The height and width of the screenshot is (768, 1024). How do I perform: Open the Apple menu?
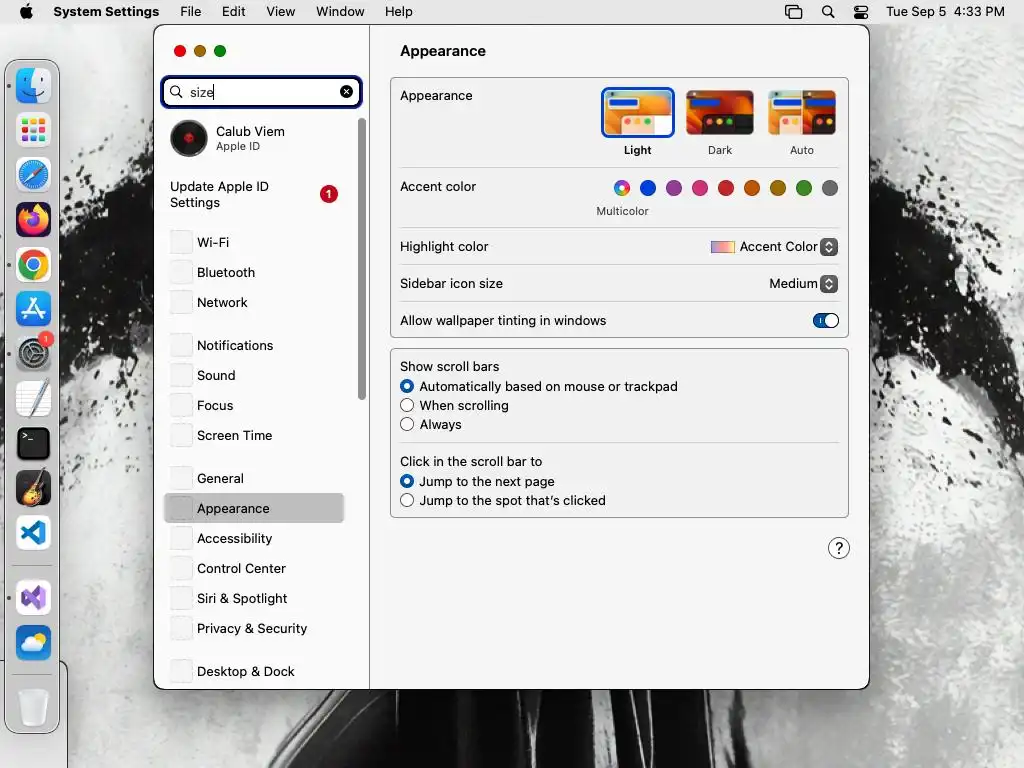coord(26,11)
